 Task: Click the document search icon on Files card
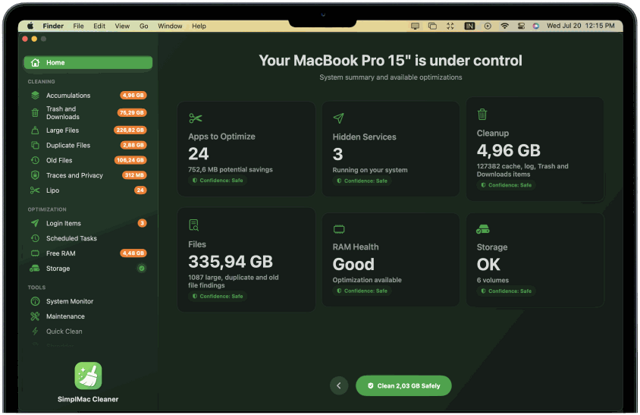[194, 225]
